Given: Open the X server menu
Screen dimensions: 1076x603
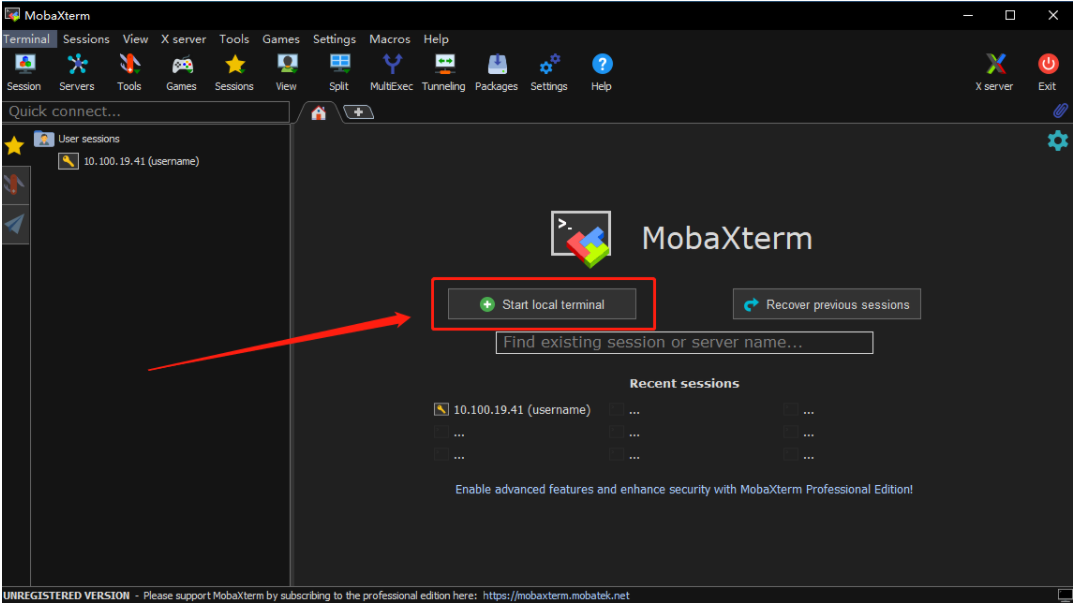Looking at the screenshot, I should tap(183, 39).
